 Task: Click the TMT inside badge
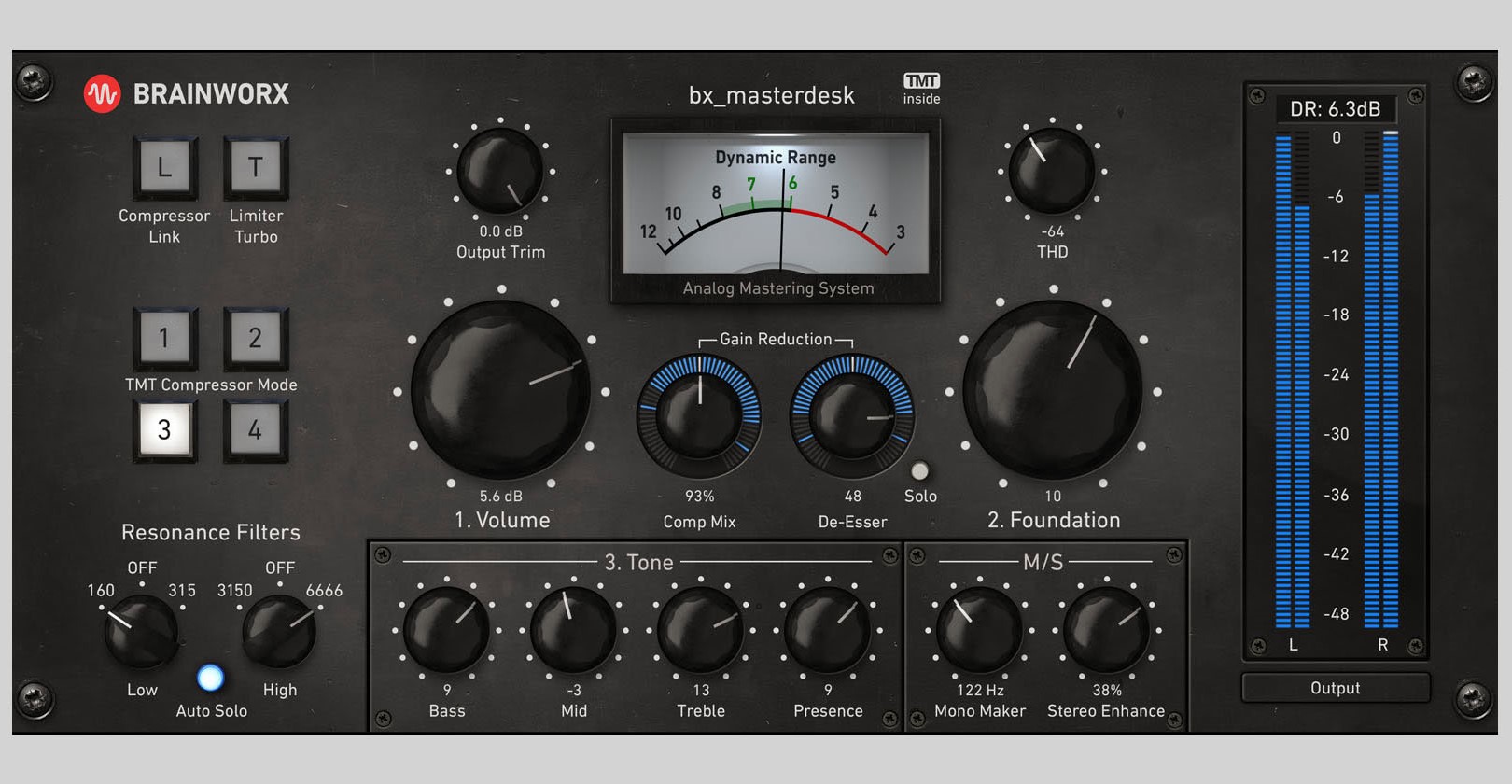(921, 89)
